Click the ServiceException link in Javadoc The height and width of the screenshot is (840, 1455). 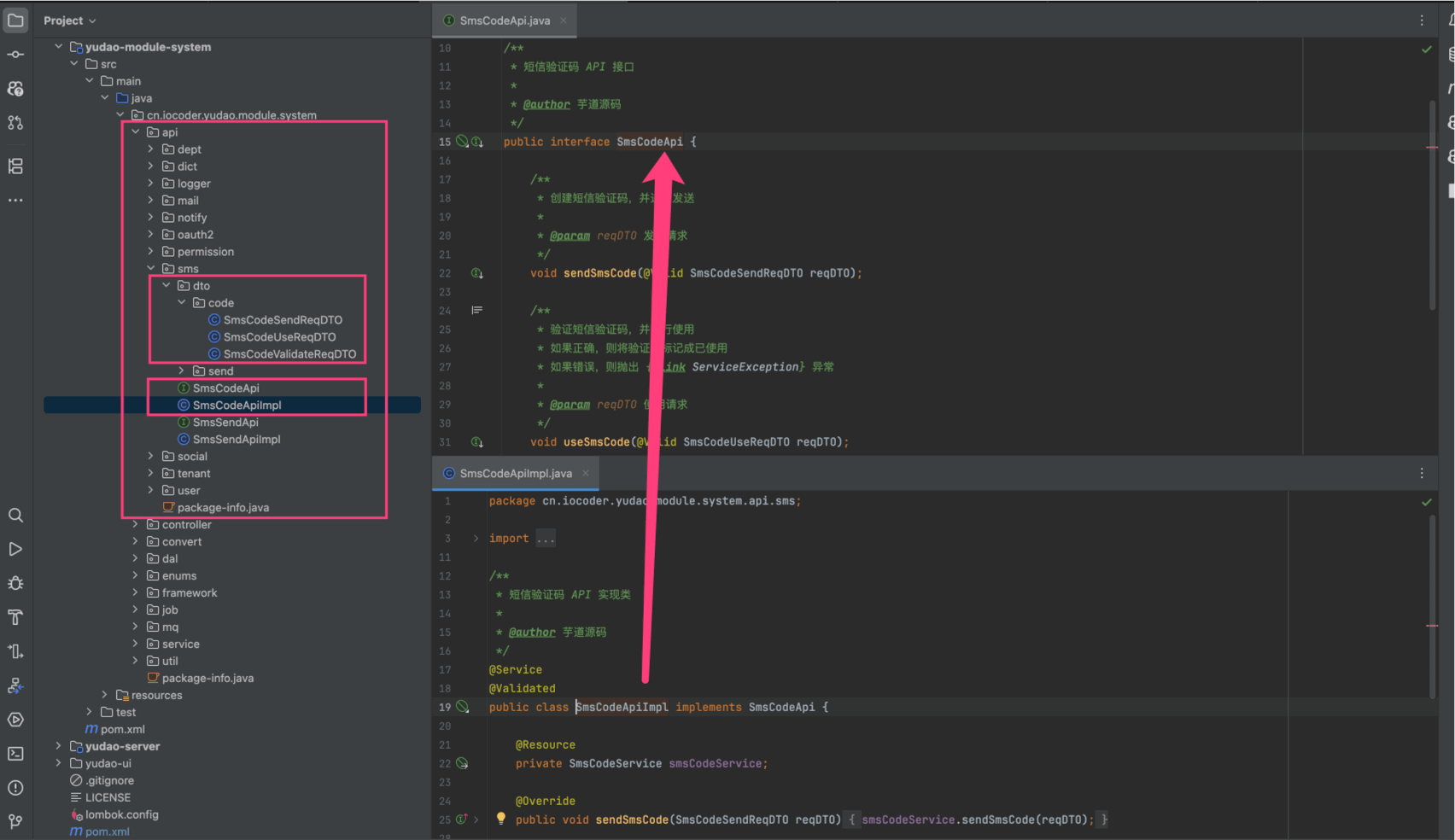click(x=745, y=367)
